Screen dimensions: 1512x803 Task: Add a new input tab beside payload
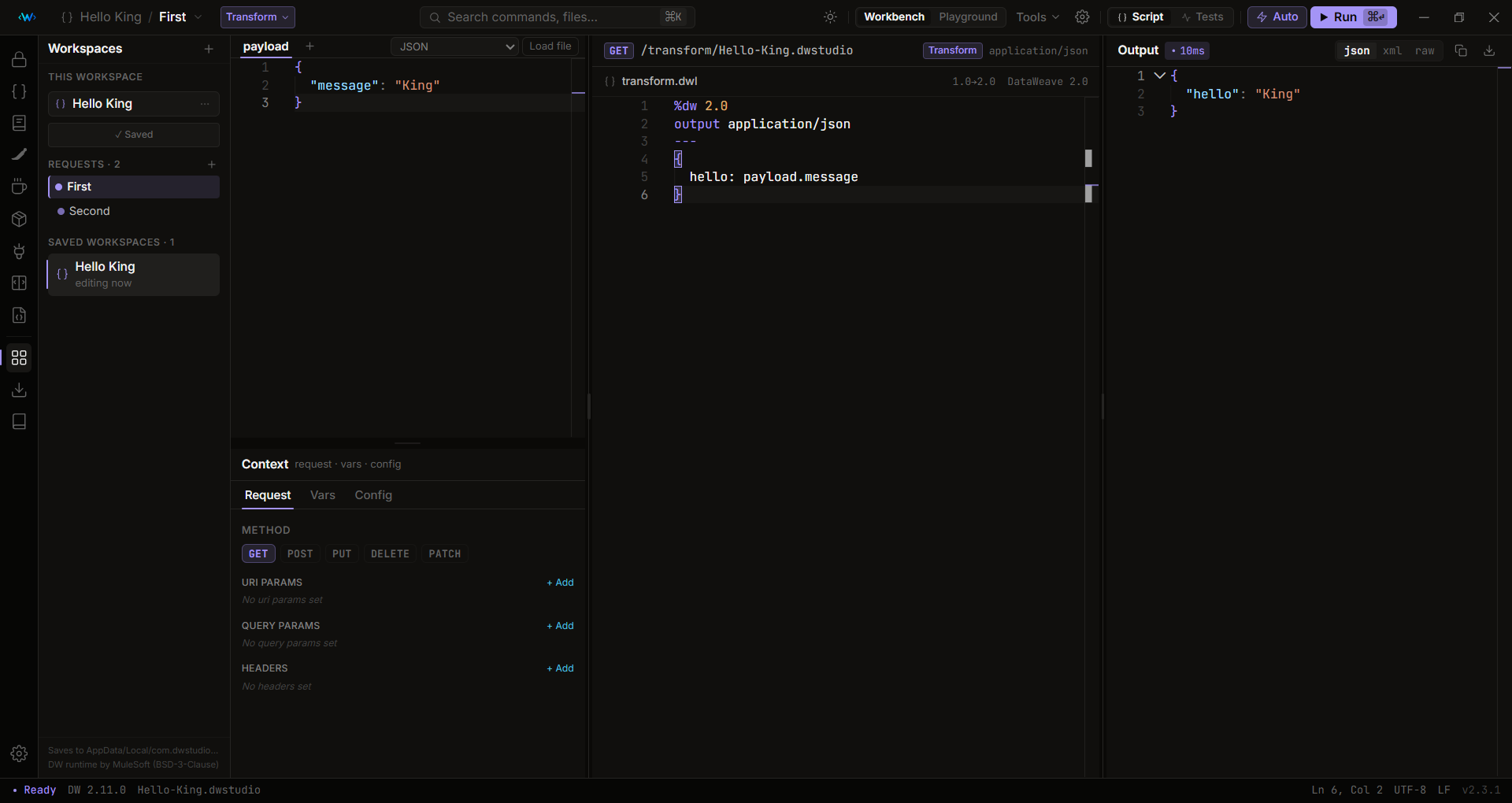coord(309,46)
